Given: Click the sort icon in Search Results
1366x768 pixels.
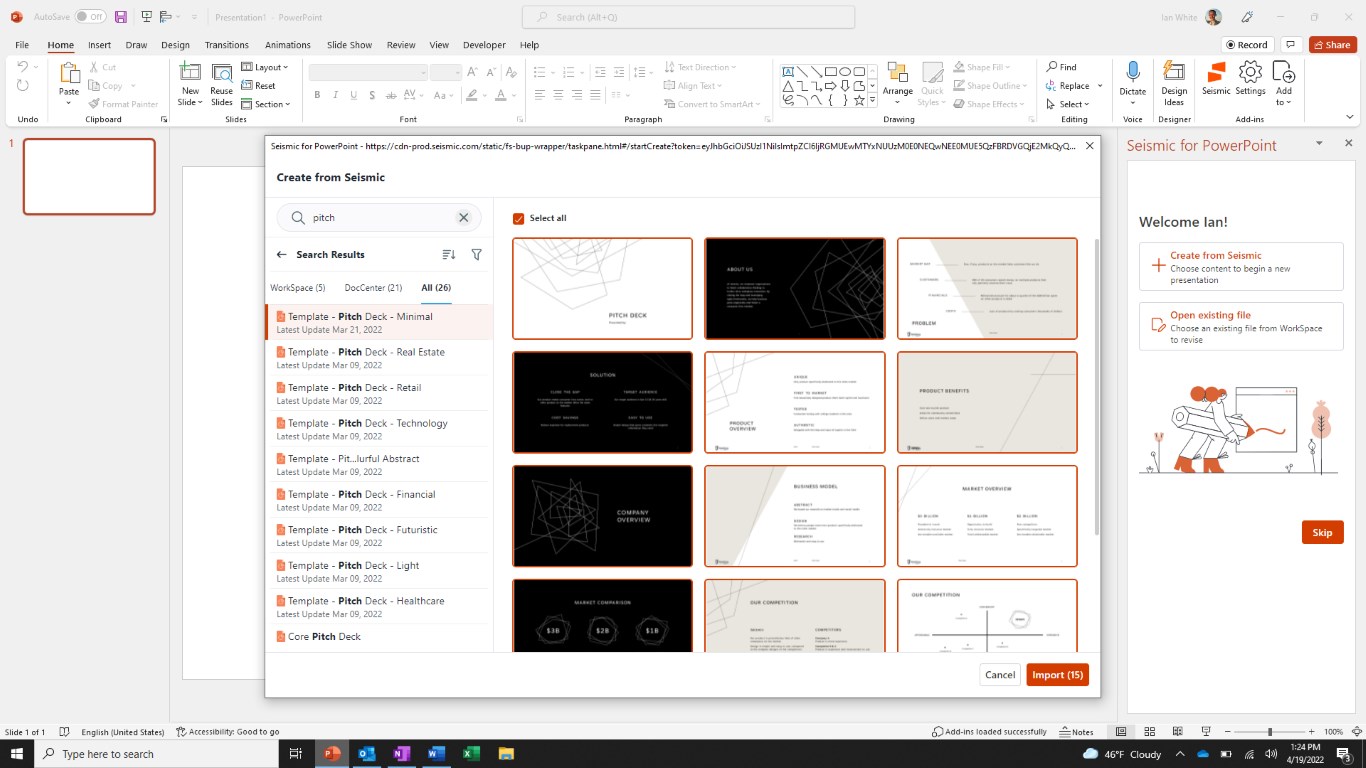Looking at the screenshot, I should [448, 255].
